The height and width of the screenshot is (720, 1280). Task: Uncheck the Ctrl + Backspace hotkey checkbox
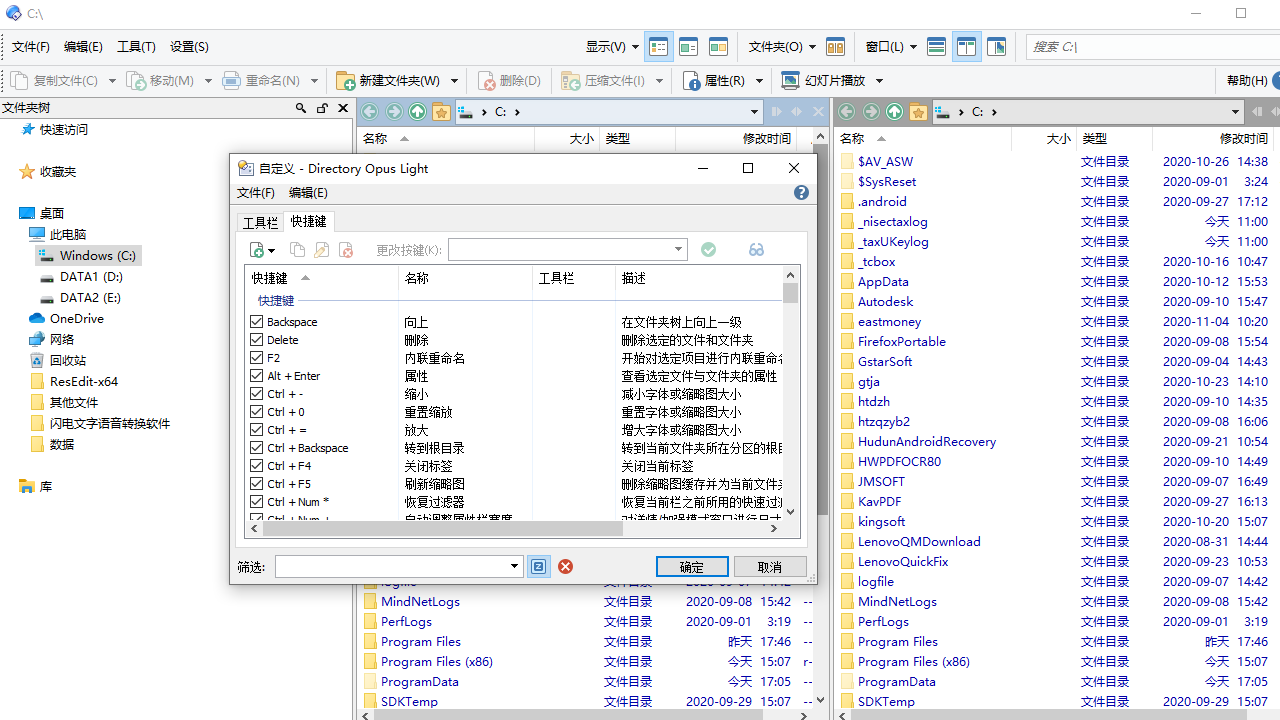[257, 448]
